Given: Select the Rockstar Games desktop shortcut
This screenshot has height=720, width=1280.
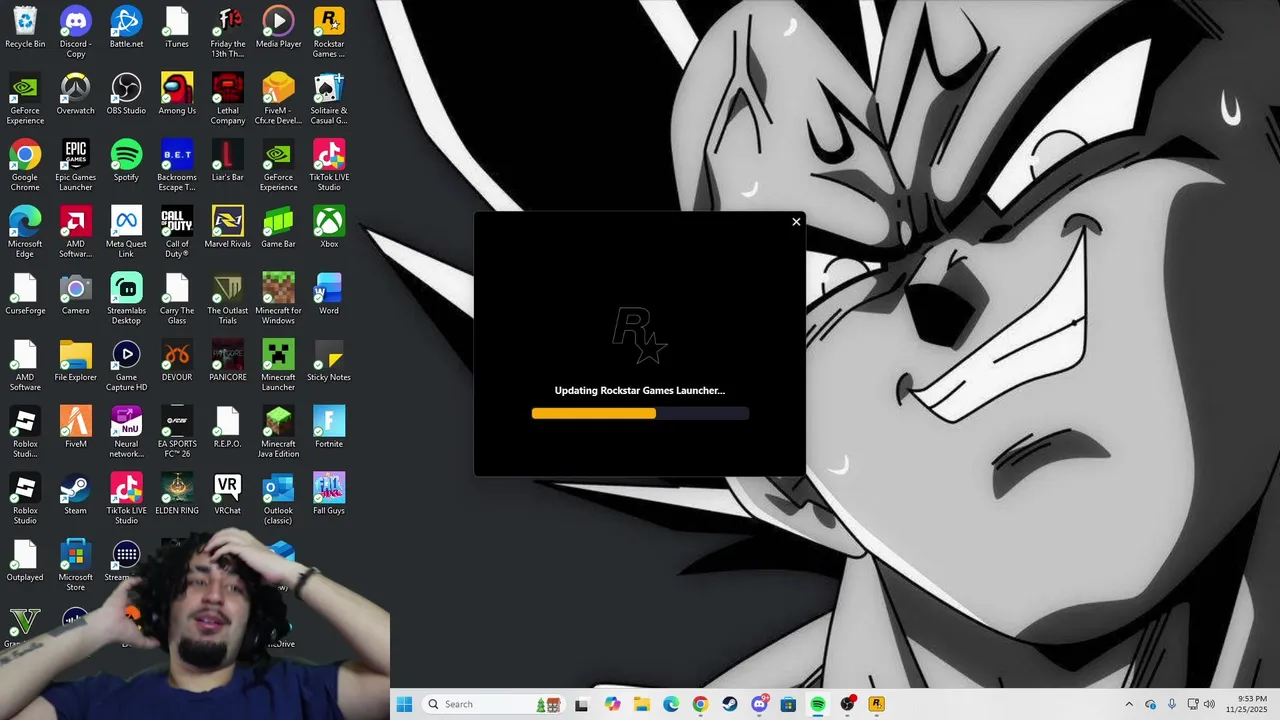Looking at the screenshot, I should (x=329, y=33).
